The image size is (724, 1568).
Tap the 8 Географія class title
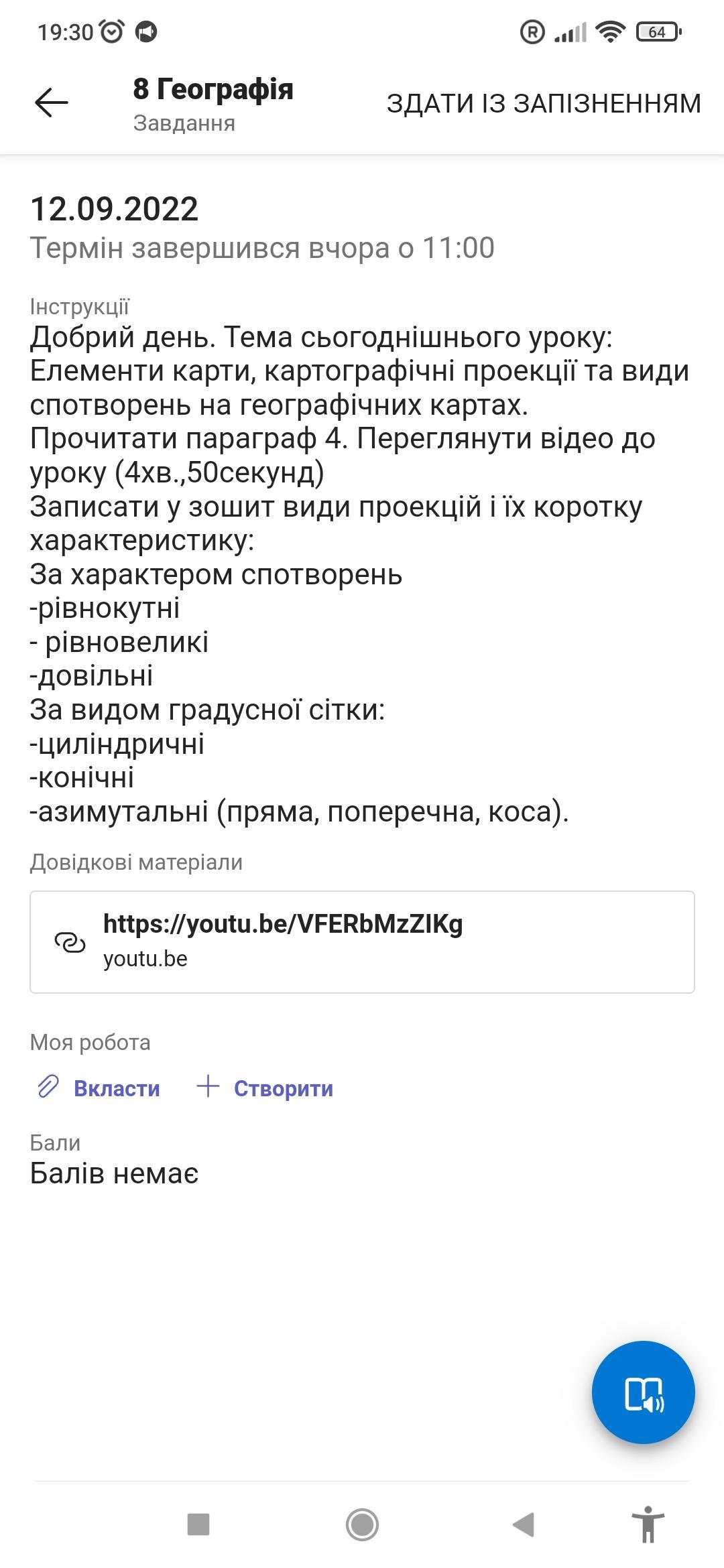(x=213, y=89)
